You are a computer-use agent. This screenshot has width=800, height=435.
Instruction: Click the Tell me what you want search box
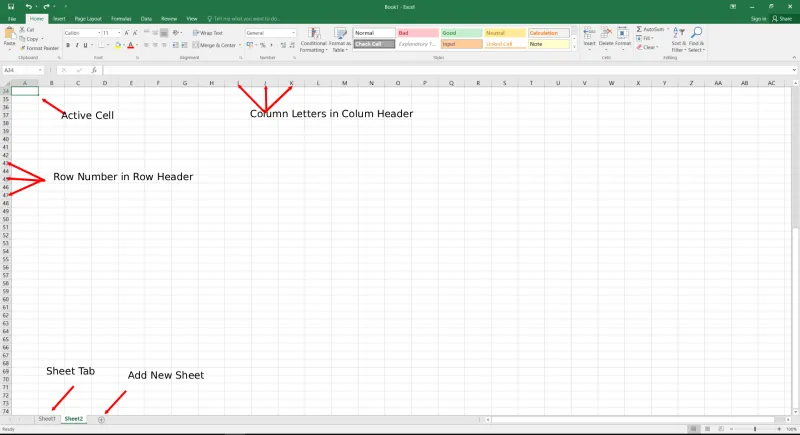(x=244, y=19)
